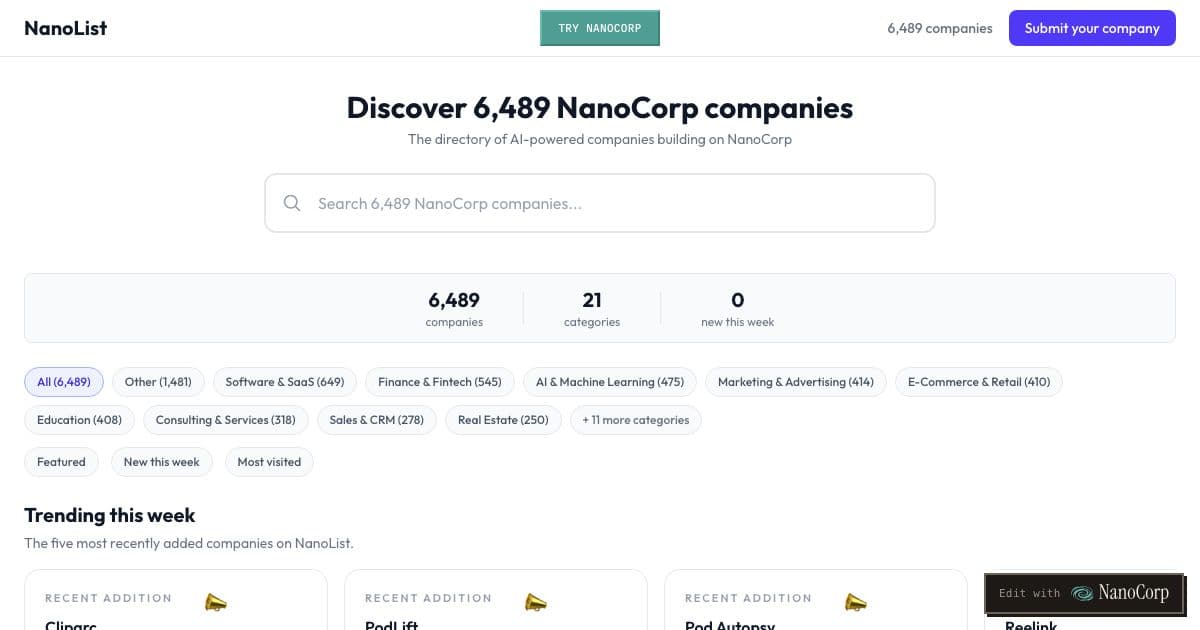
Task: Toggle the Most visited filter
Action: coord(269,462)
